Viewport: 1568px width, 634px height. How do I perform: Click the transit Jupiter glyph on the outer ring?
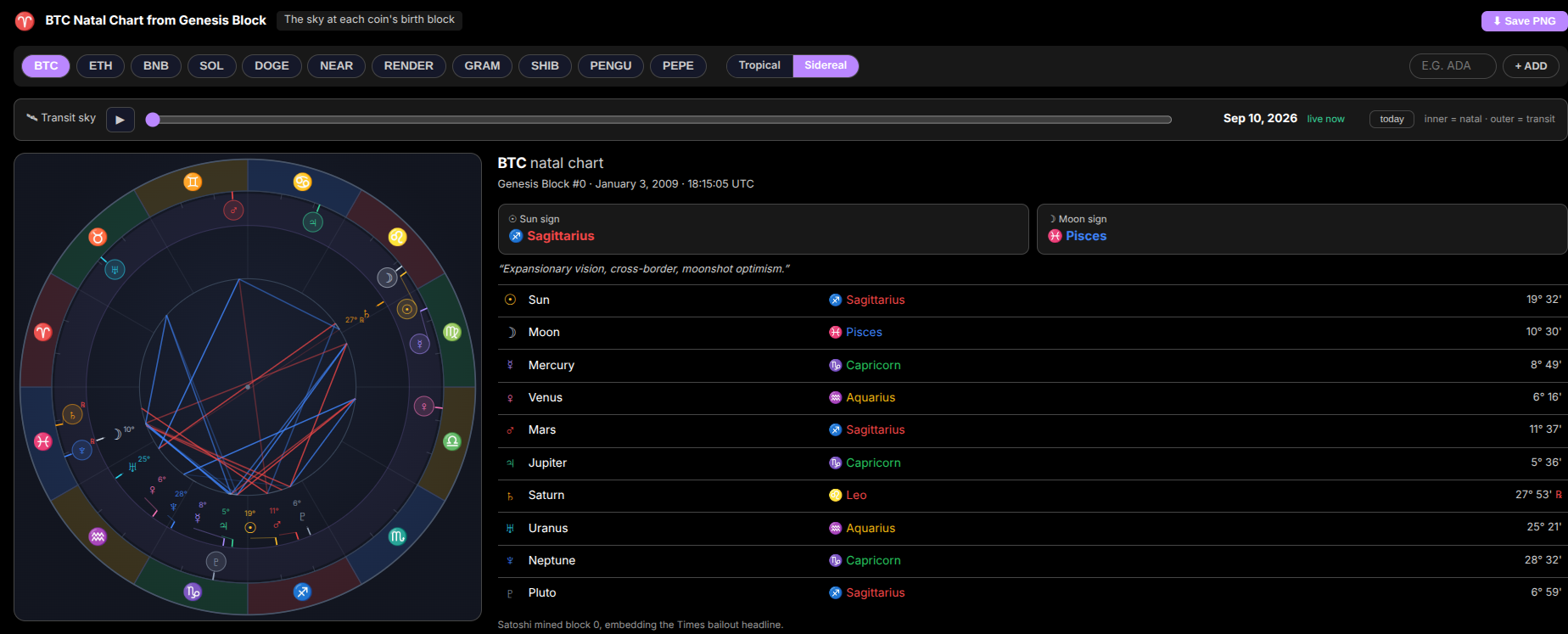312,222
